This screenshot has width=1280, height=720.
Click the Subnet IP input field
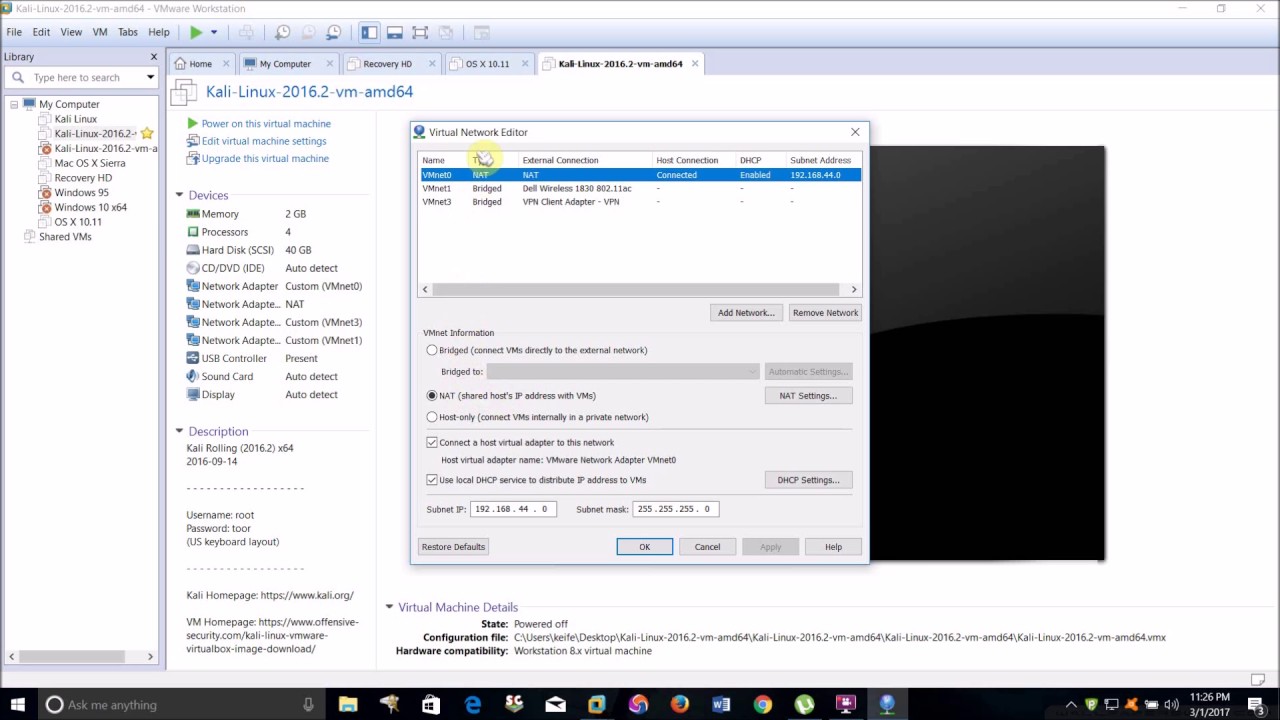(x=513, y=509)
